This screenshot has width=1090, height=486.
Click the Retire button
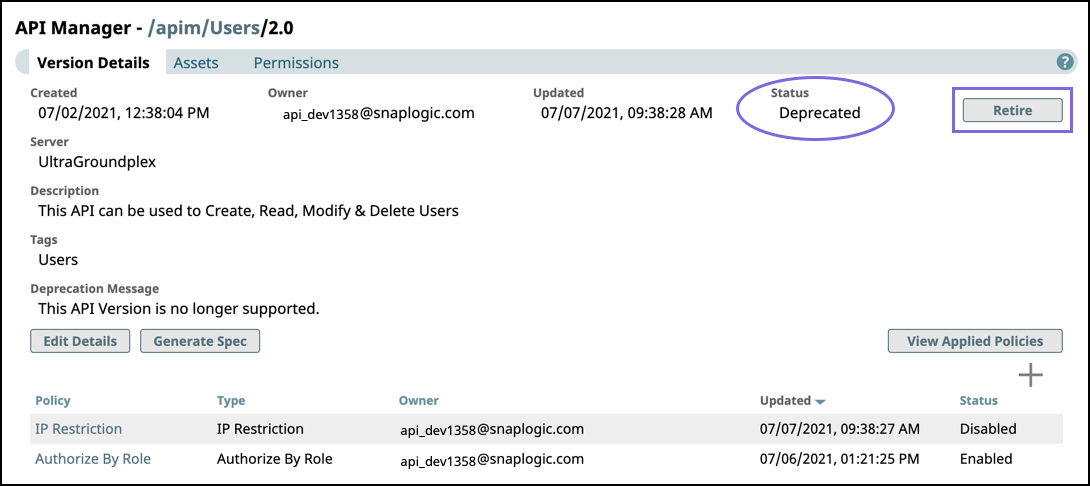(1012, 110)
